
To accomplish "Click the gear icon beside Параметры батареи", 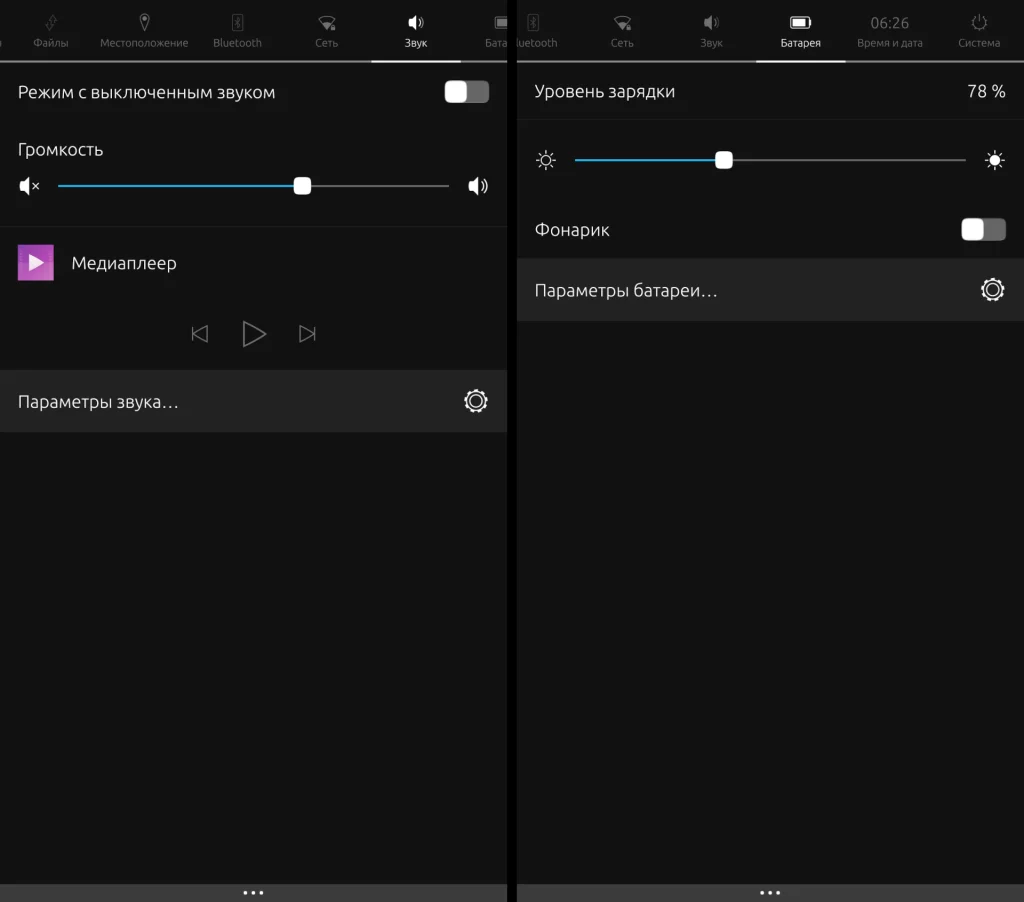I will pos(992,289).
